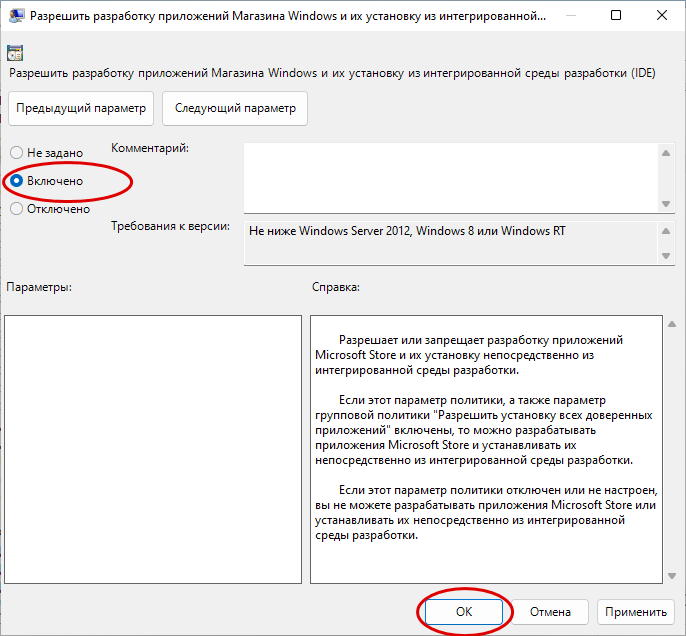Click the window system icon in title bar
686x636 pixels.
pos(16,16)
